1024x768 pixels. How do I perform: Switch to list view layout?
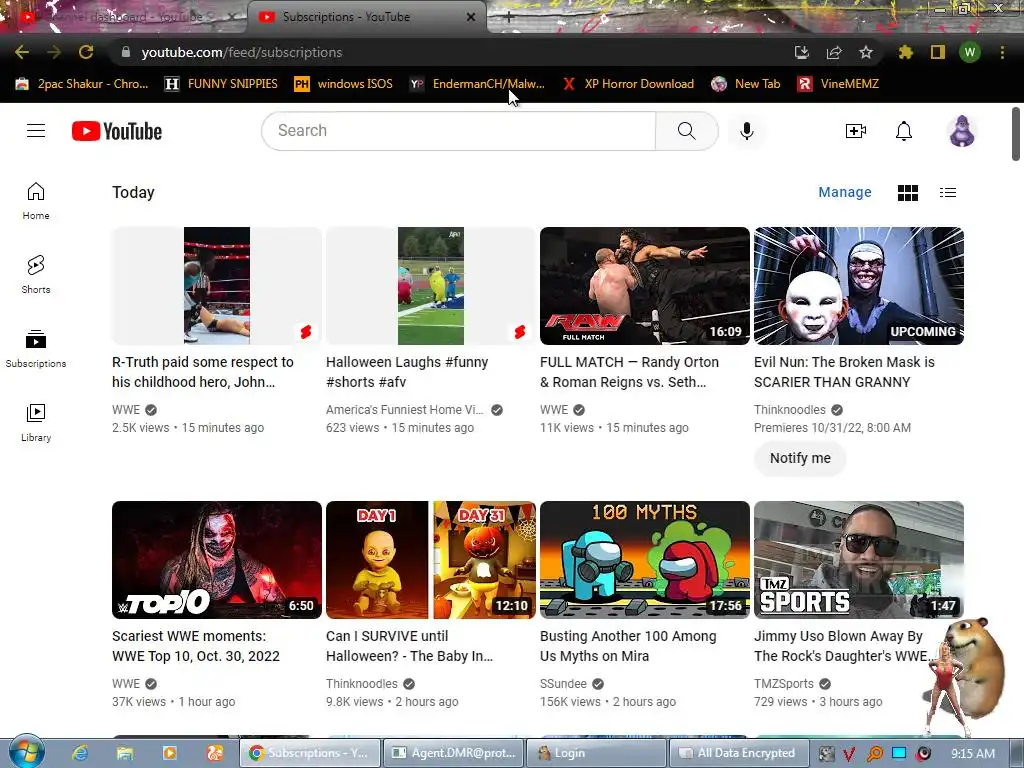[948, 193]
